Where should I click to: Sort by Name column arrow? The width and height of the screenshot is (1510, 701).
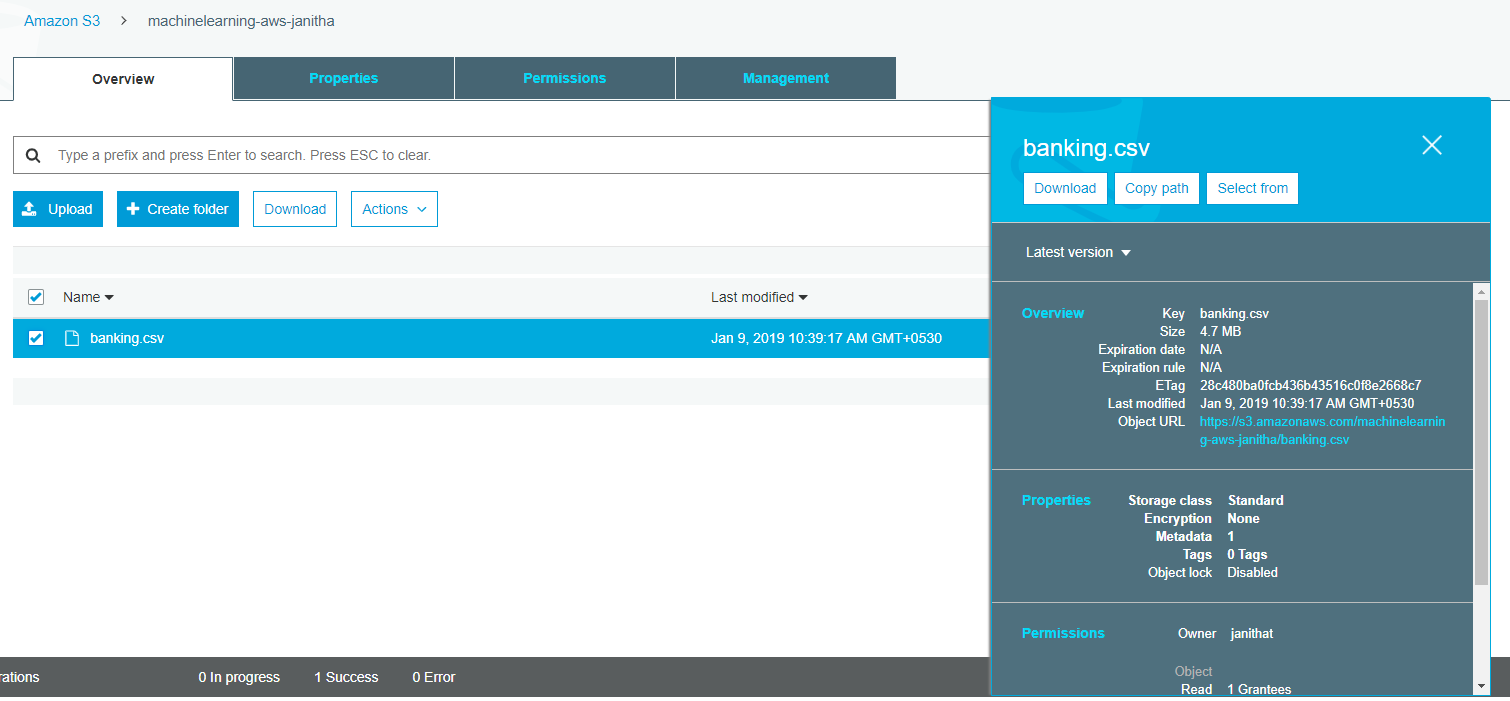(109, 298)
